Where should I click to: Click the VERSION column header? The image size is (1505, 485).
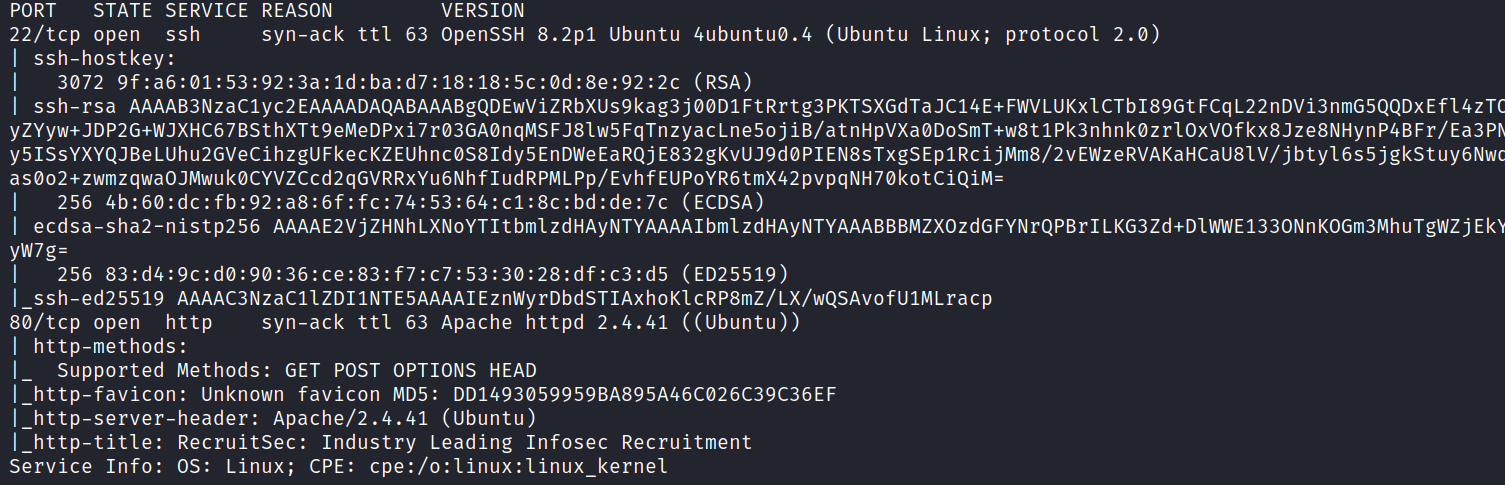[483, 11]
